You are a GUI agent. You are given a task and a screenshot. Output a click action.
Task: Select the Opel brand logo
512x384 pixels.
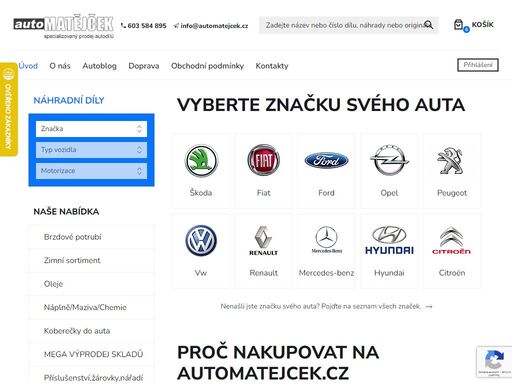point(389,160)
